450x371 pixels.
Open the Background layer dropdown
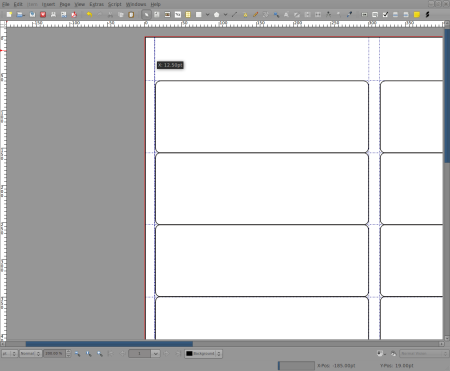point(203,353)
